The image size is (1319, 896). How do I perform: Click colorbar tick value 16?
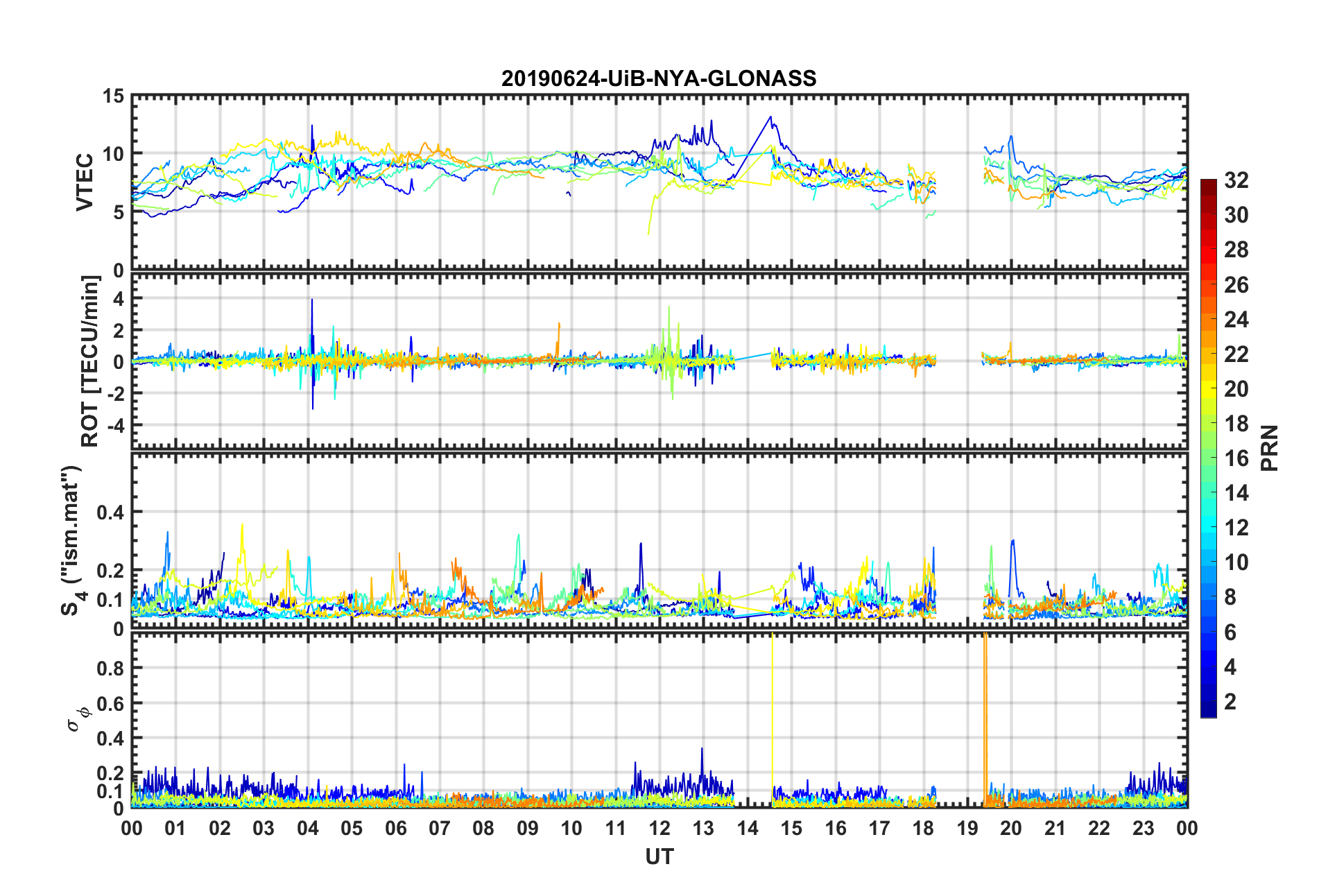1236,458
